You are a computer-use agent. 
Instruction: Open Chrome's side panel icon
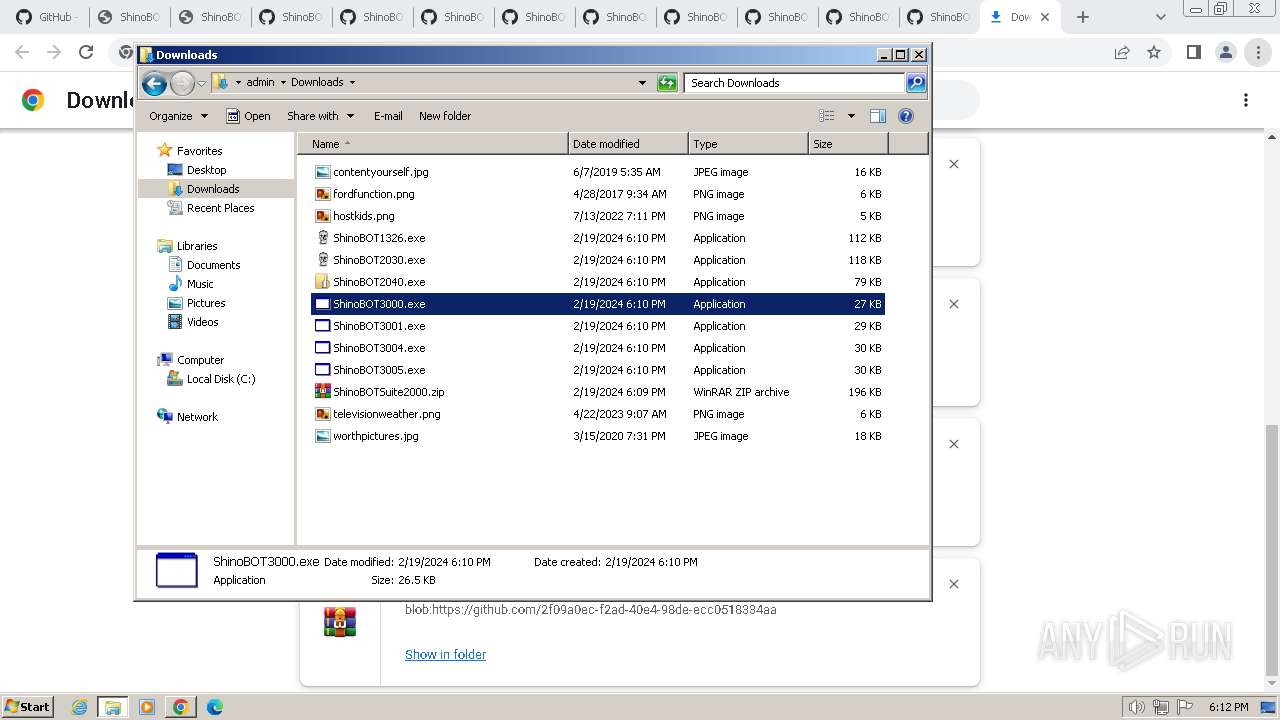pyautogui.click(x=1193, y=52)
